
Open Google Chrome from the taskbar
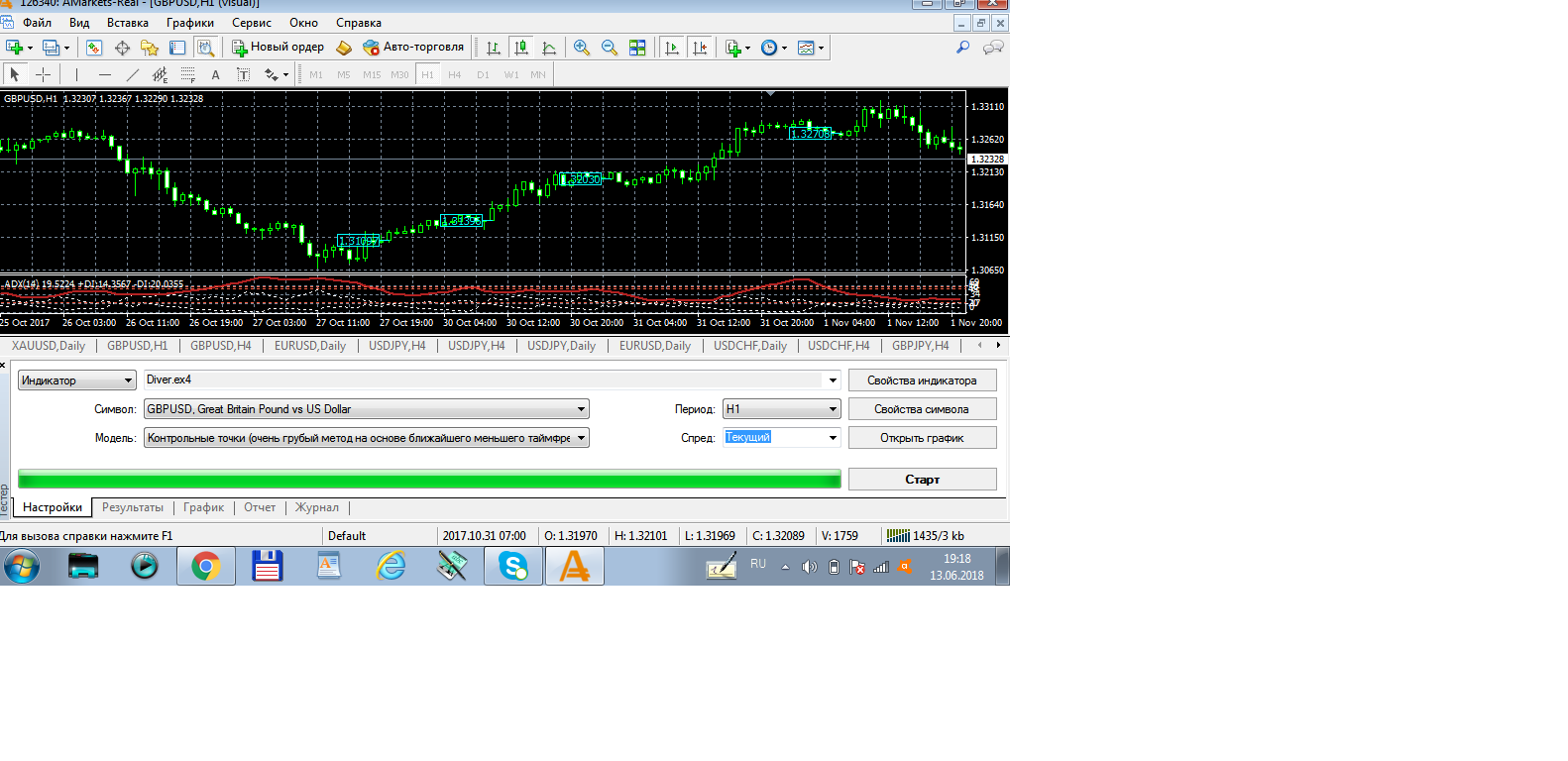click(206, 566)
